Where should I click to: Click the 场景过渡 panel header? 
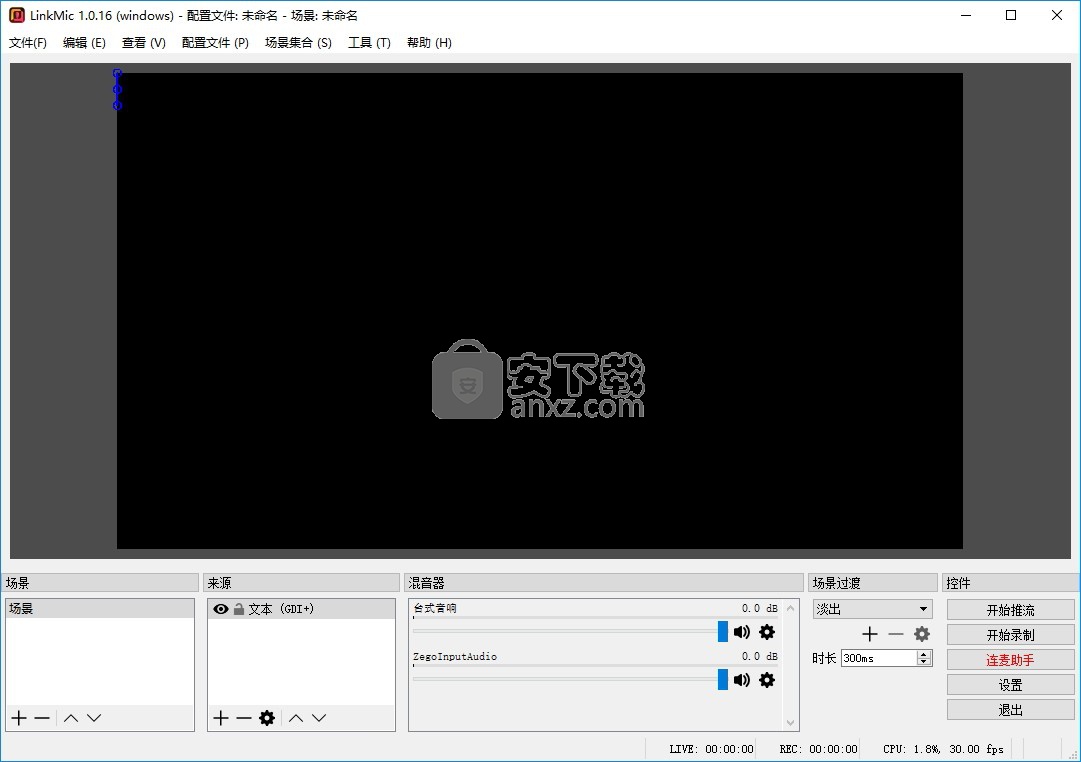point(872,583)
